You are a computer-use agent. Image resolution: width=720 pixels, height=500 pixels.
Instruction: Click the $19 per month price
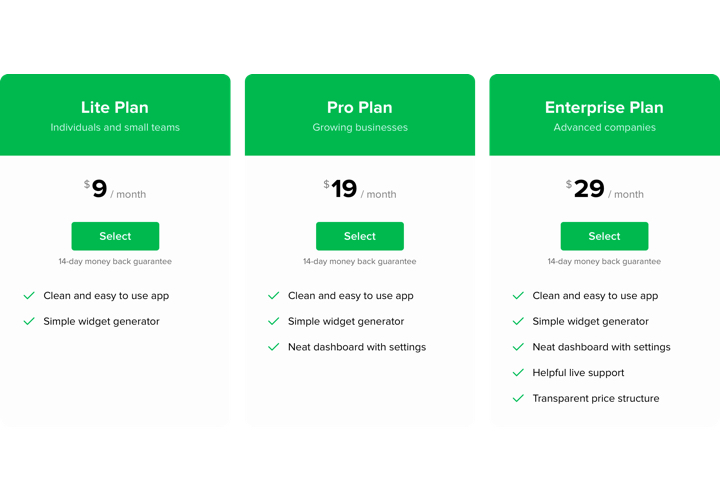[x=360, y=190]
